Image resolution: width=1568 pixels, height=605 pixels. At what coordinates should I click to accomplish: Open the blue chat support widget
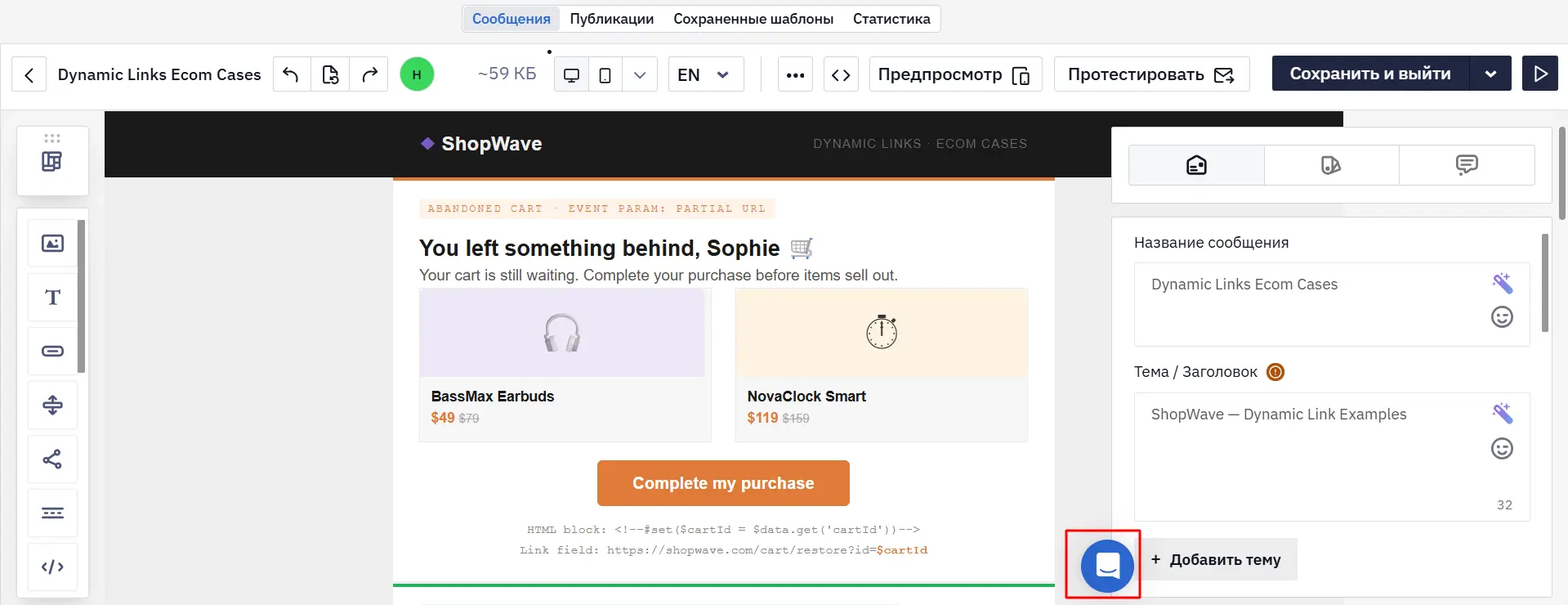[x=1107, y=566]
